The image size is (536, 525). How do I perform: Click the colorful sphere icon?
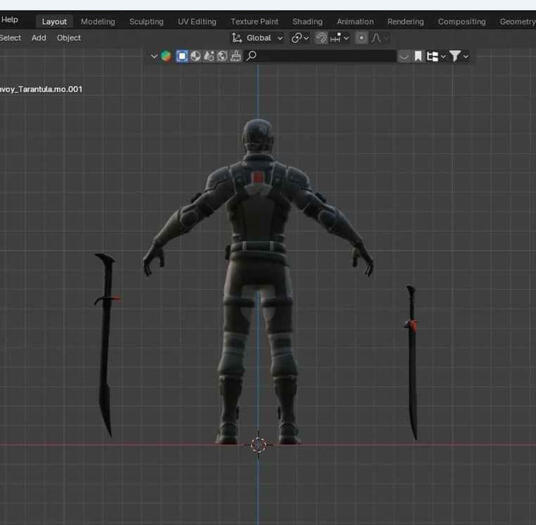166,56
